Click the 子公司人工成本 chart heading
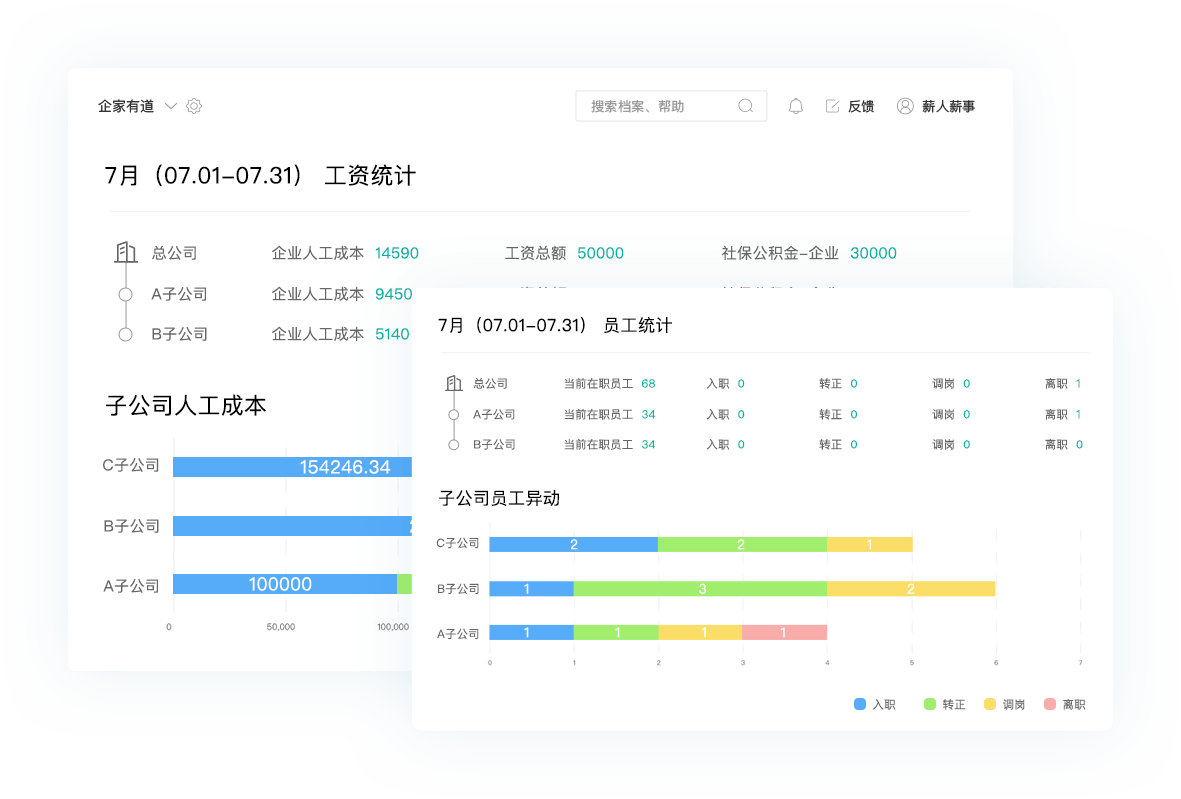Screen dimensions: 1181x799 point(186,406)
